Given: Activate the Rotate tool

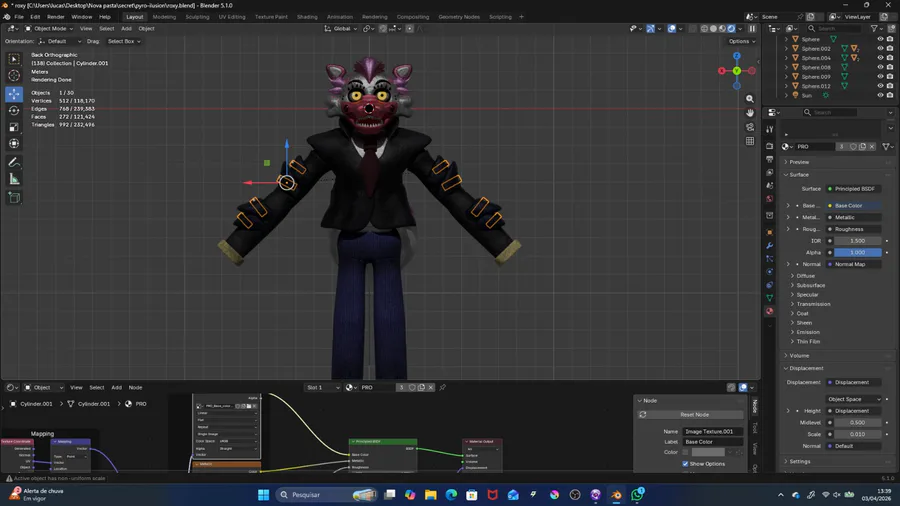Looking at the screenshot, I should 14,110.
